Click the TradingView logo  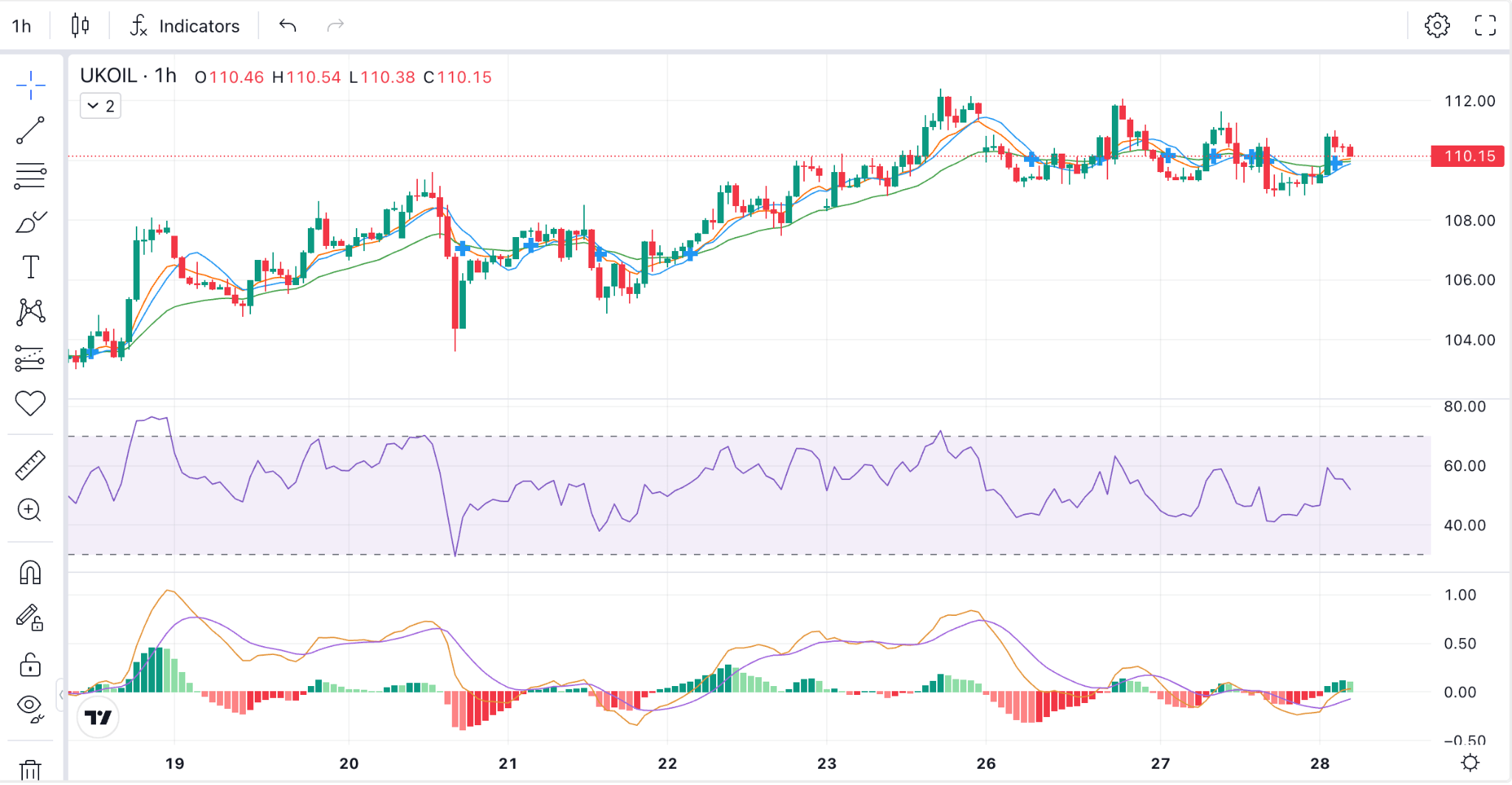[97, 717]
